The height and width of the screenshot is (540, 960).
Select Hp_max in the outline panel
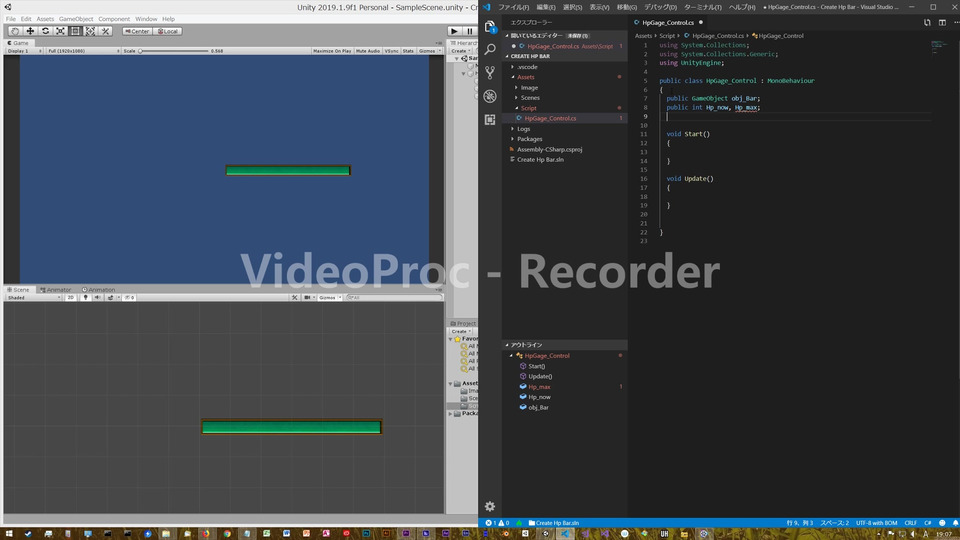(539, 387)
